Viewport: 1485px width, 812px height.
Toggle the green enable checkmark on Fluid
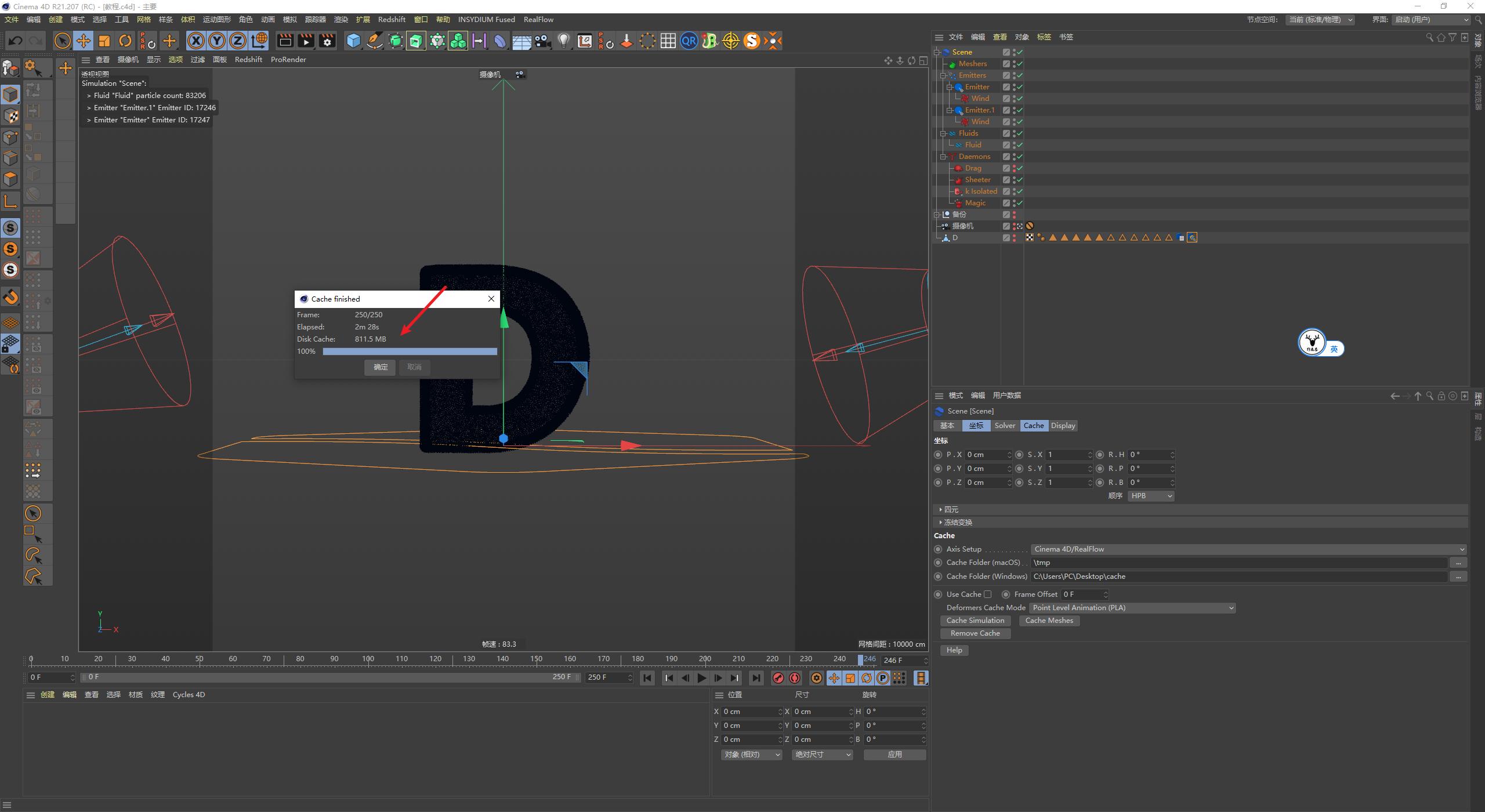pyautogui.click(x=1019, y=144)
